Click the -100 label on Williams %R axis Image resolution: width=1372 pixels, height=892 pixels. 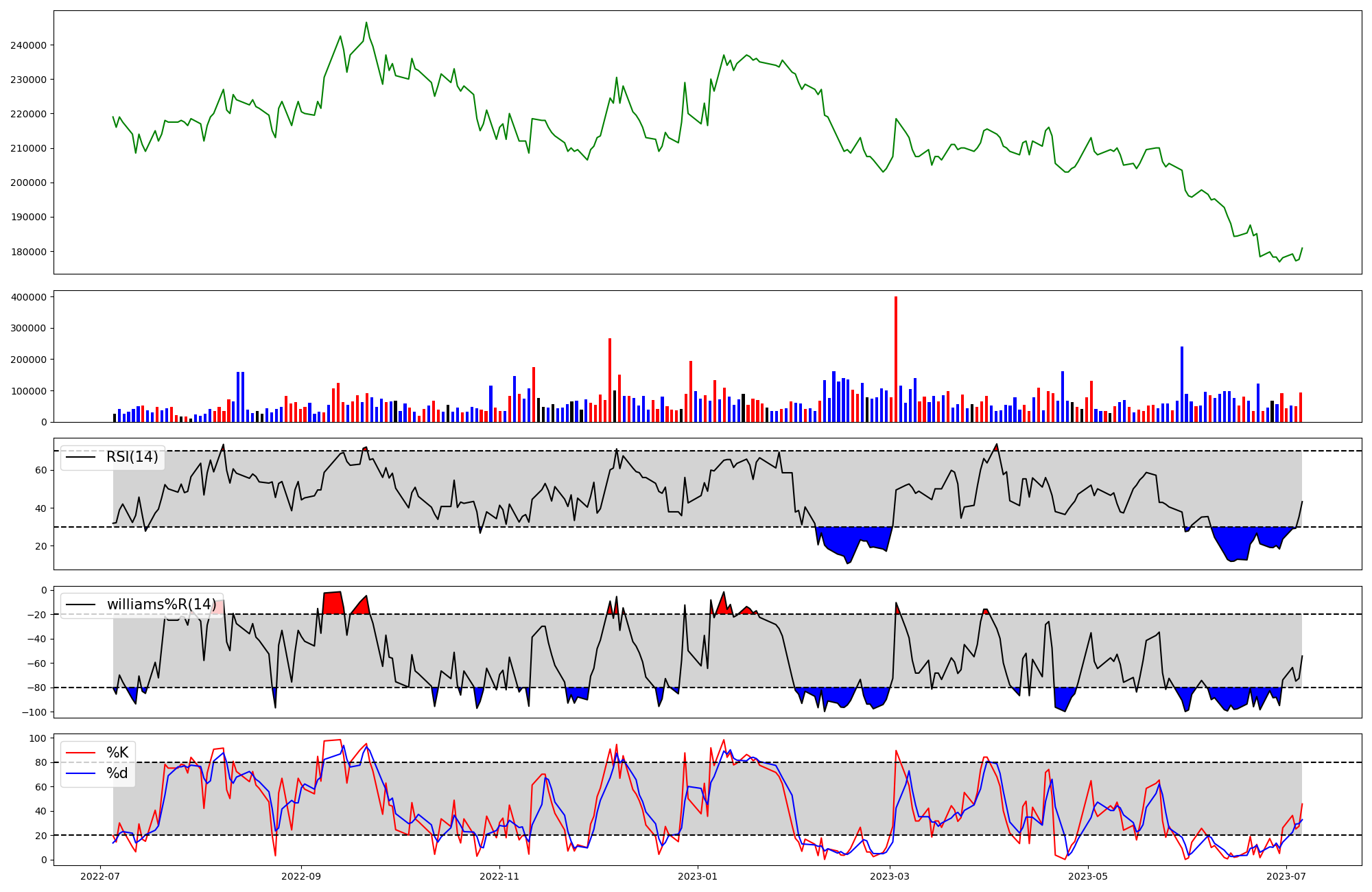(x=34, y=712)
